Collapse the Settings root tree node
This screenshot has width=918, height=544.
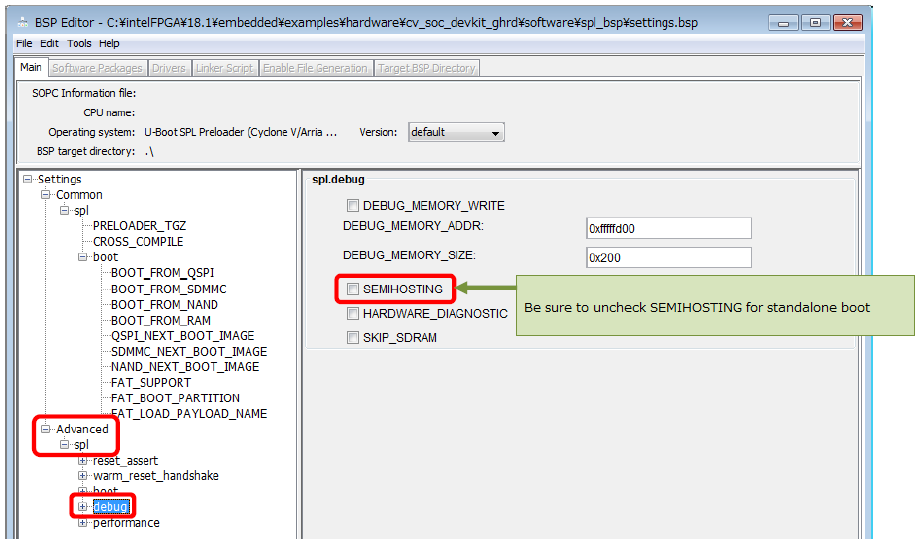coord(27,179)
